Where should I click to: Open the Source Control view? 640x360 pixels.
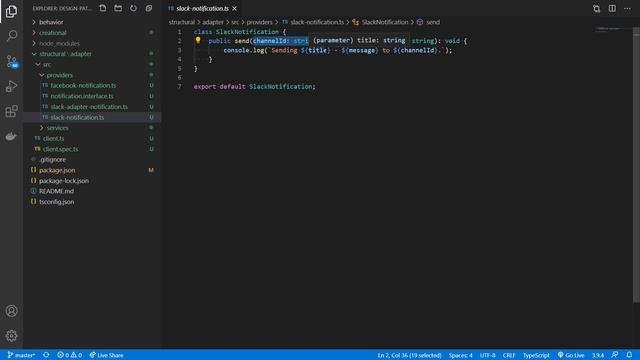pyautogui.click(x=11, y=61)
